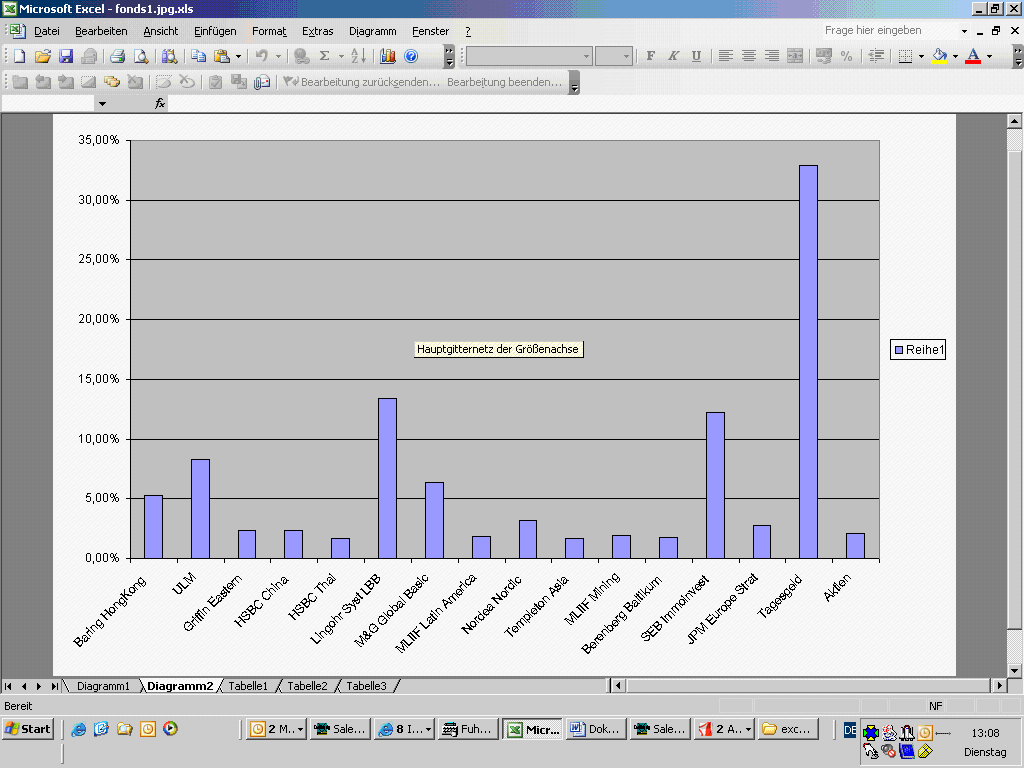The width and height of the screenshot is (1024, 768).
Task: Click the Tagesgeld bar in chart
Action: point(808,361)
